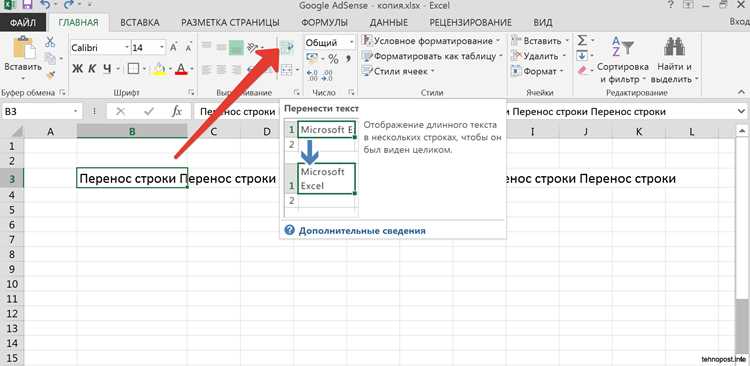Image resolution: width=750 pixels, height=366 pixels.
Task: Click the Fill down arrow icon
Action: tap(582, 55)
